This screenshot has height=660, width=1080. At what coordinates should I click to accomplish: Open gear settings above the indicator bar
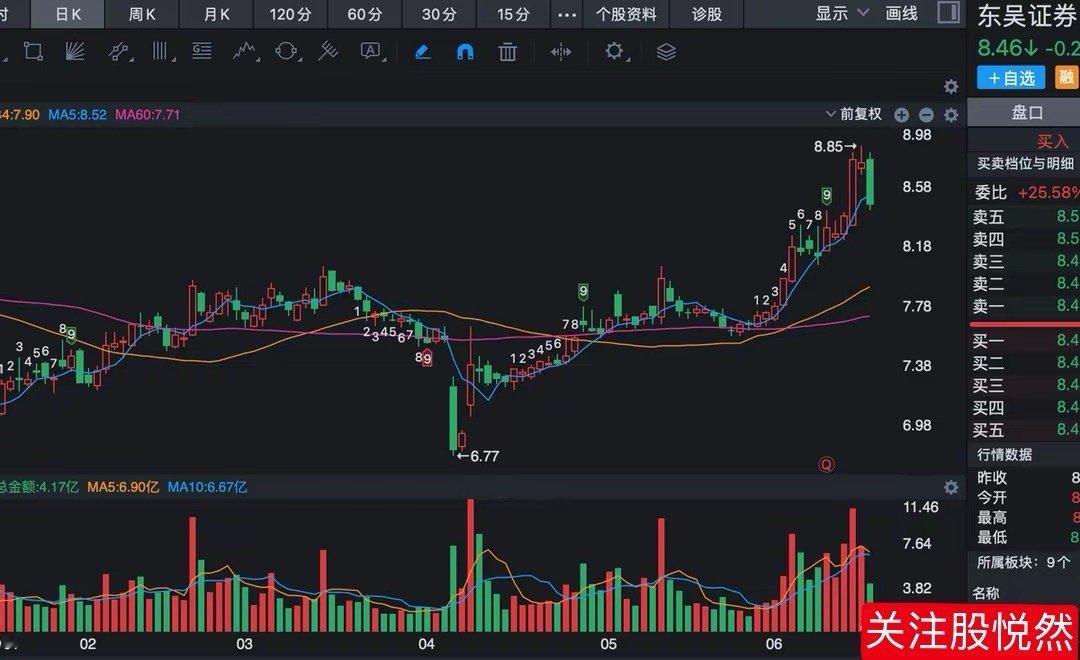(x=951, y=87)
